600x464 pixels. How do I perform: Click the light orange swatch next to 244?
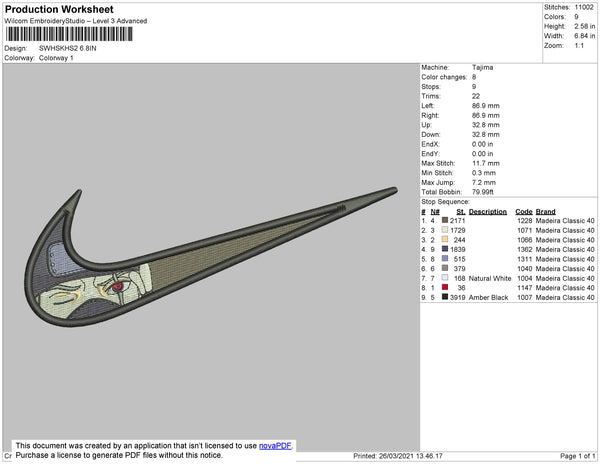coord(445,239)
